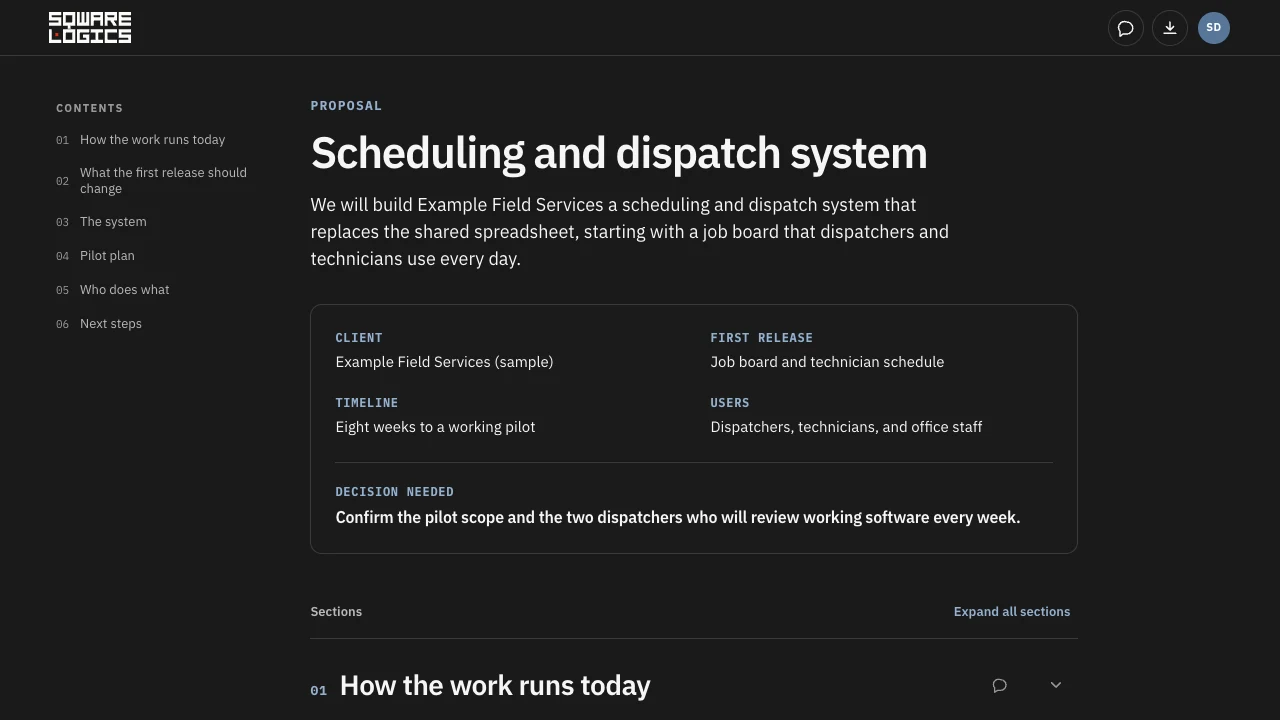
Task: Click the client value 'Example Field Services (sample)'
Action: [444, 362]
